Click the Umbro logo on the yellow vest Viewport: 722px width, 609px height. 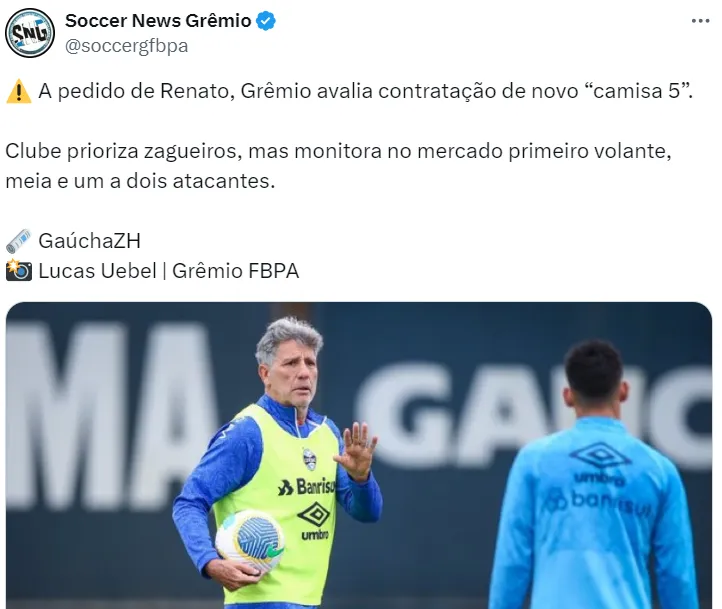point(314,521)
